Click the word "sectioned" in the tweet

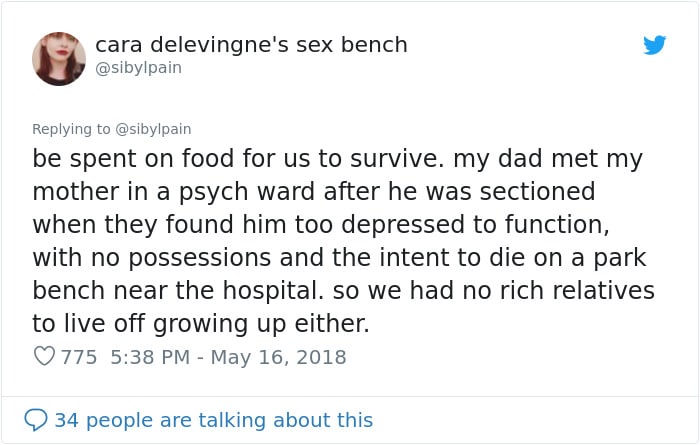tap(538, 191)
